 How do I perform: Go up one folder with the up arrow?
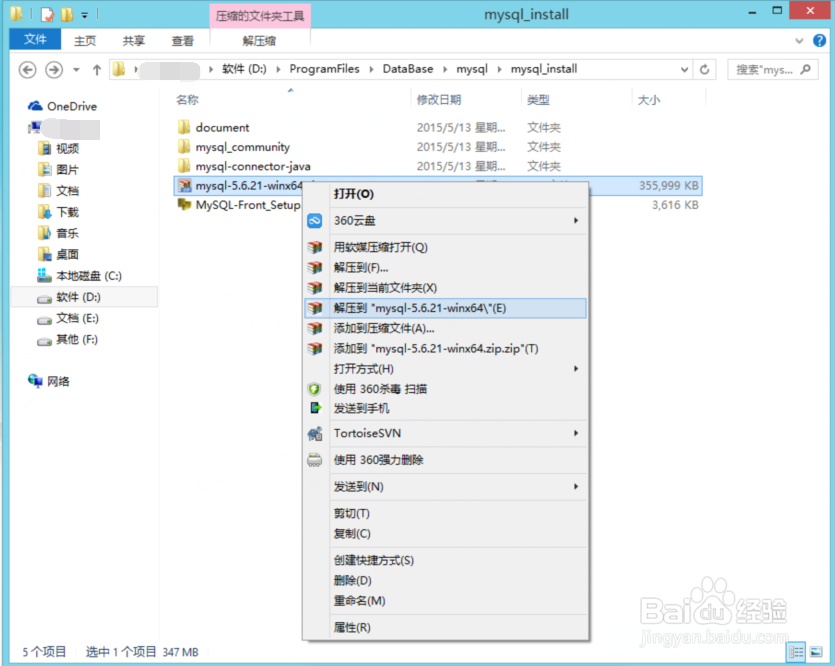[x=94, y=68]
